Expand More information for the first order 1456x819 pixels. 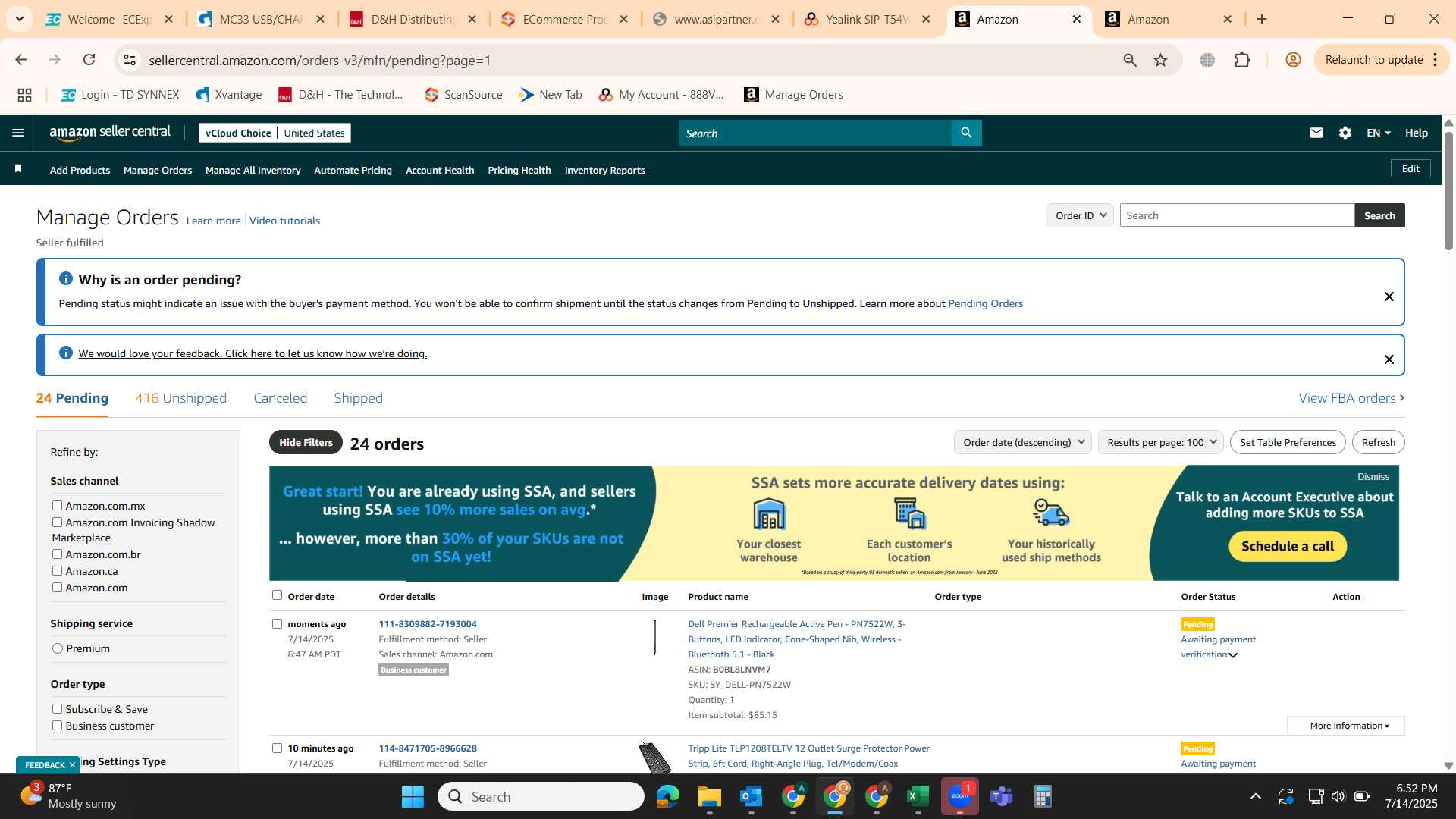pos(1346,726)
